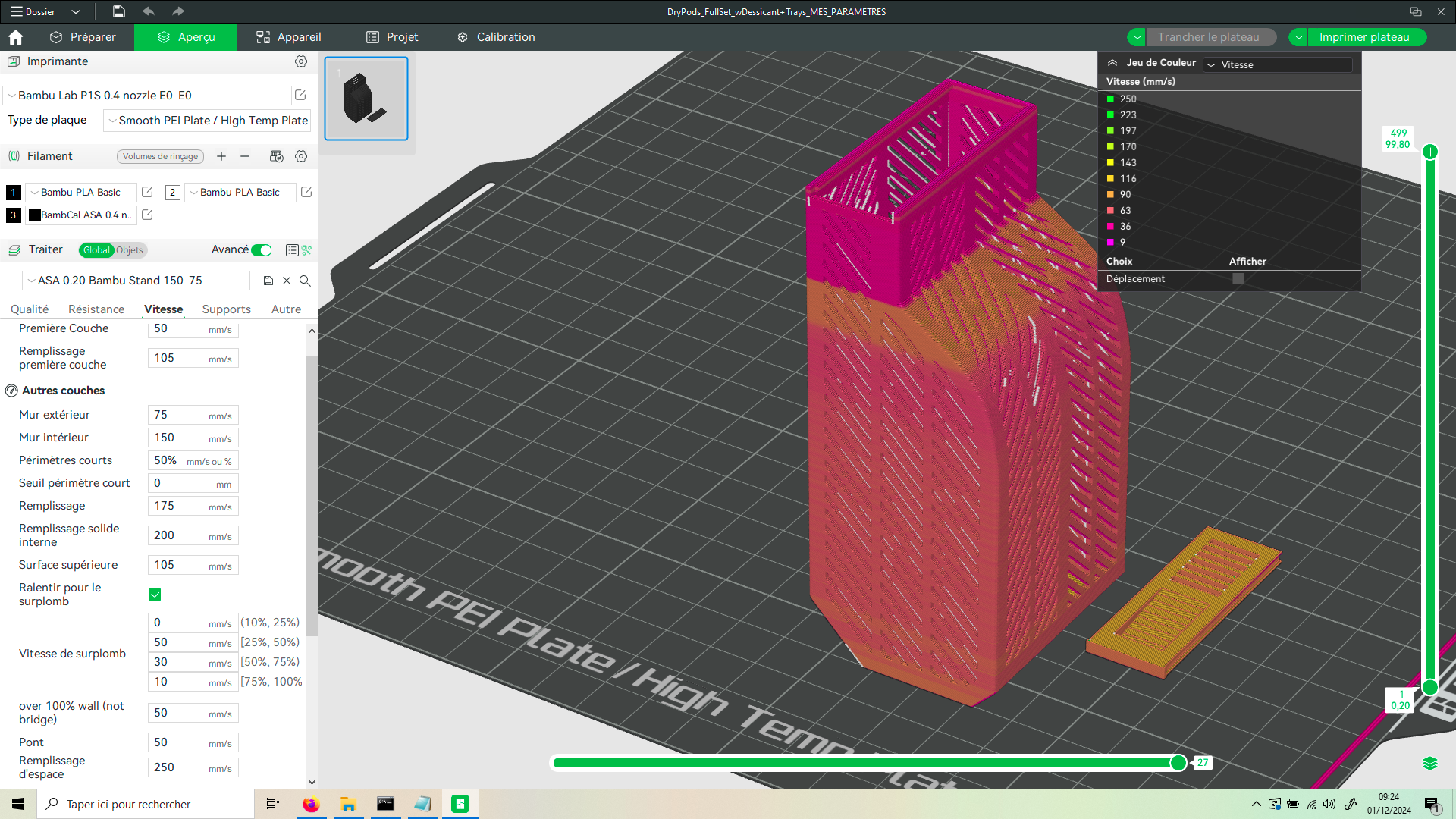
Task: Click the home icon
Action: (x=15, y=37)
